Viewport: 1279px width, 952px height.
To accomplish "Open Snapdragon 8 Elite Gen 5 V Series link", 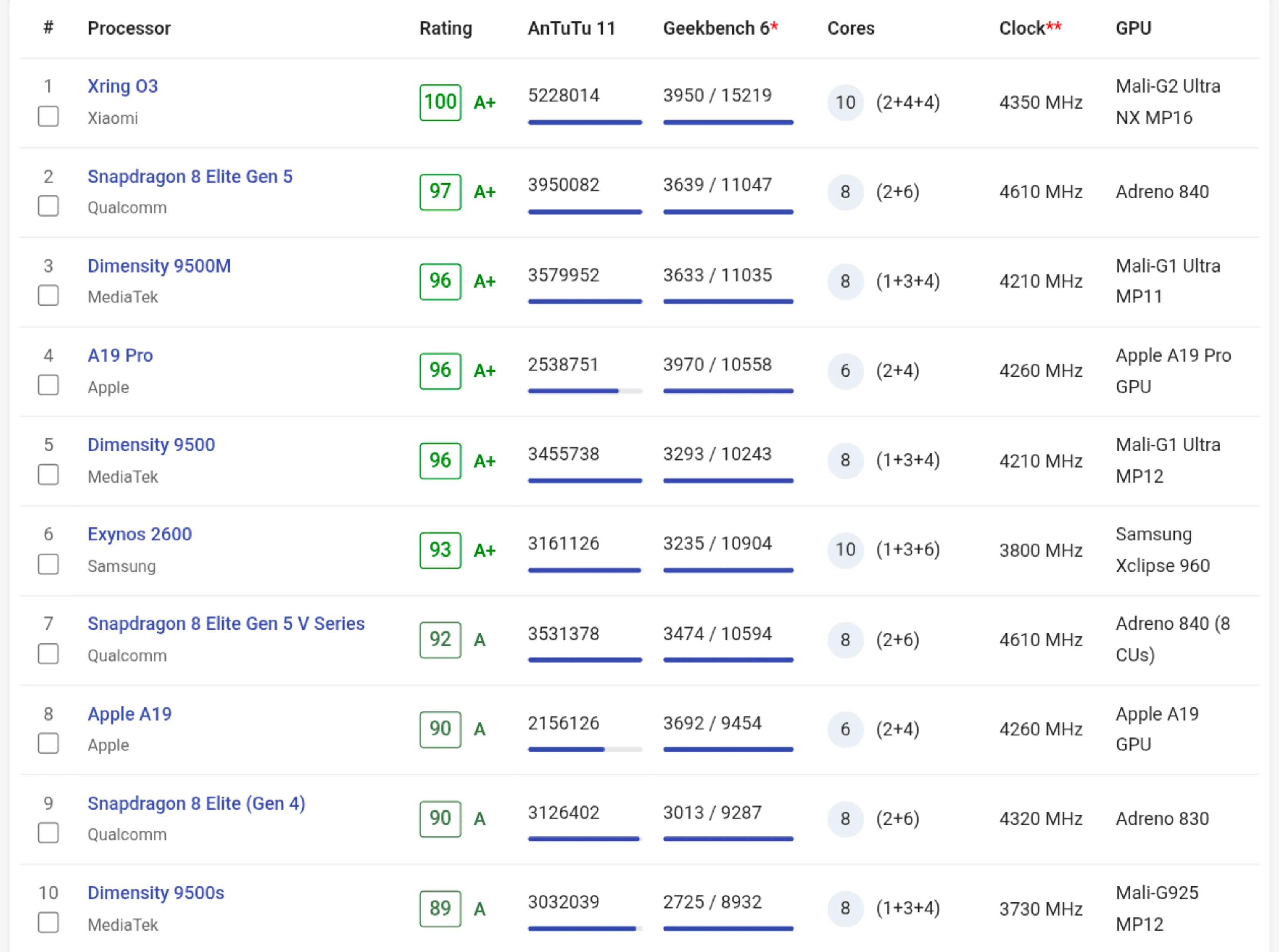I will tap(226, 623).
